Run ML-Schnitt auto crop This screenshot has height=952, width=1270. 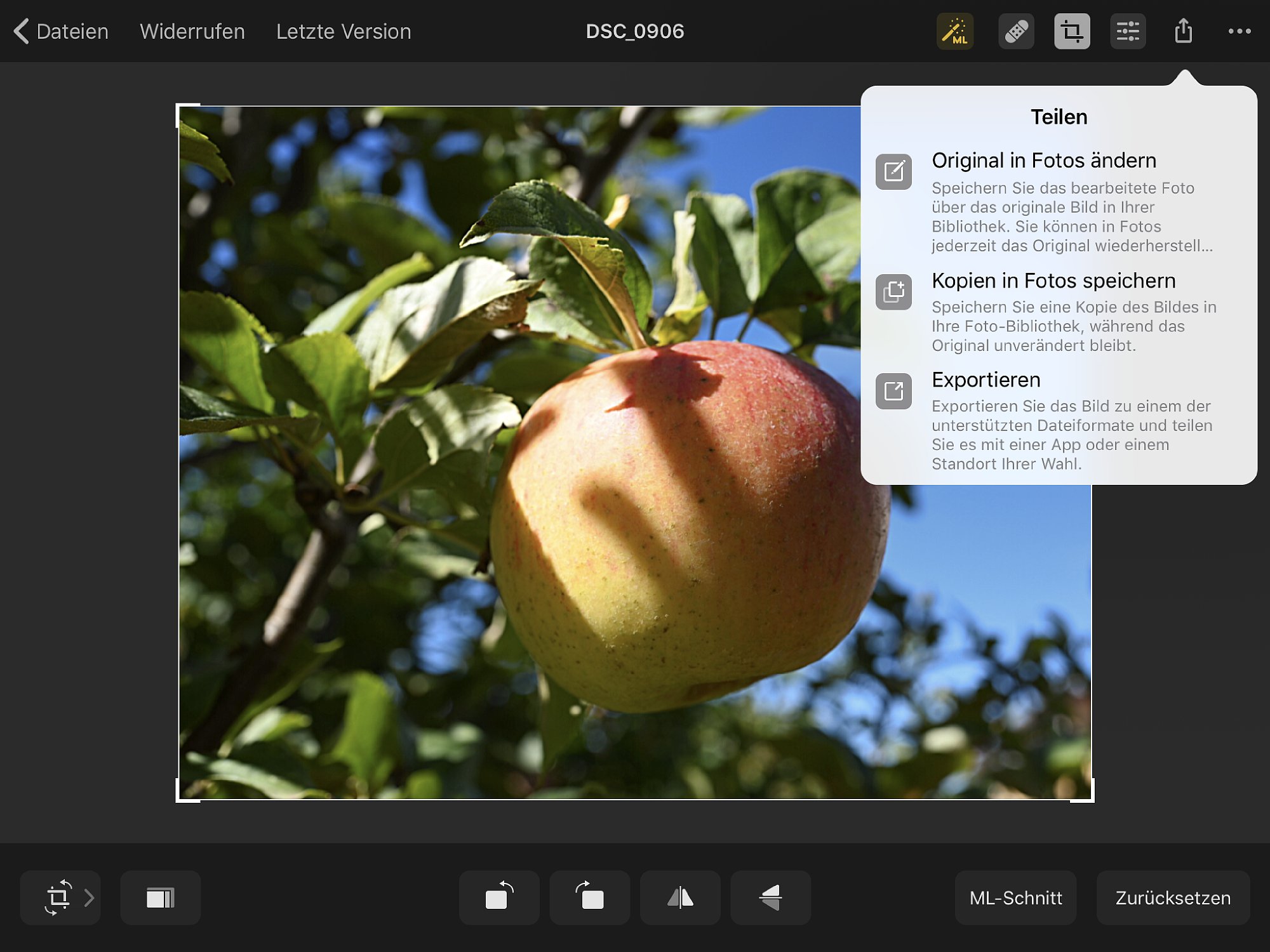click(x=1015, y=897)
